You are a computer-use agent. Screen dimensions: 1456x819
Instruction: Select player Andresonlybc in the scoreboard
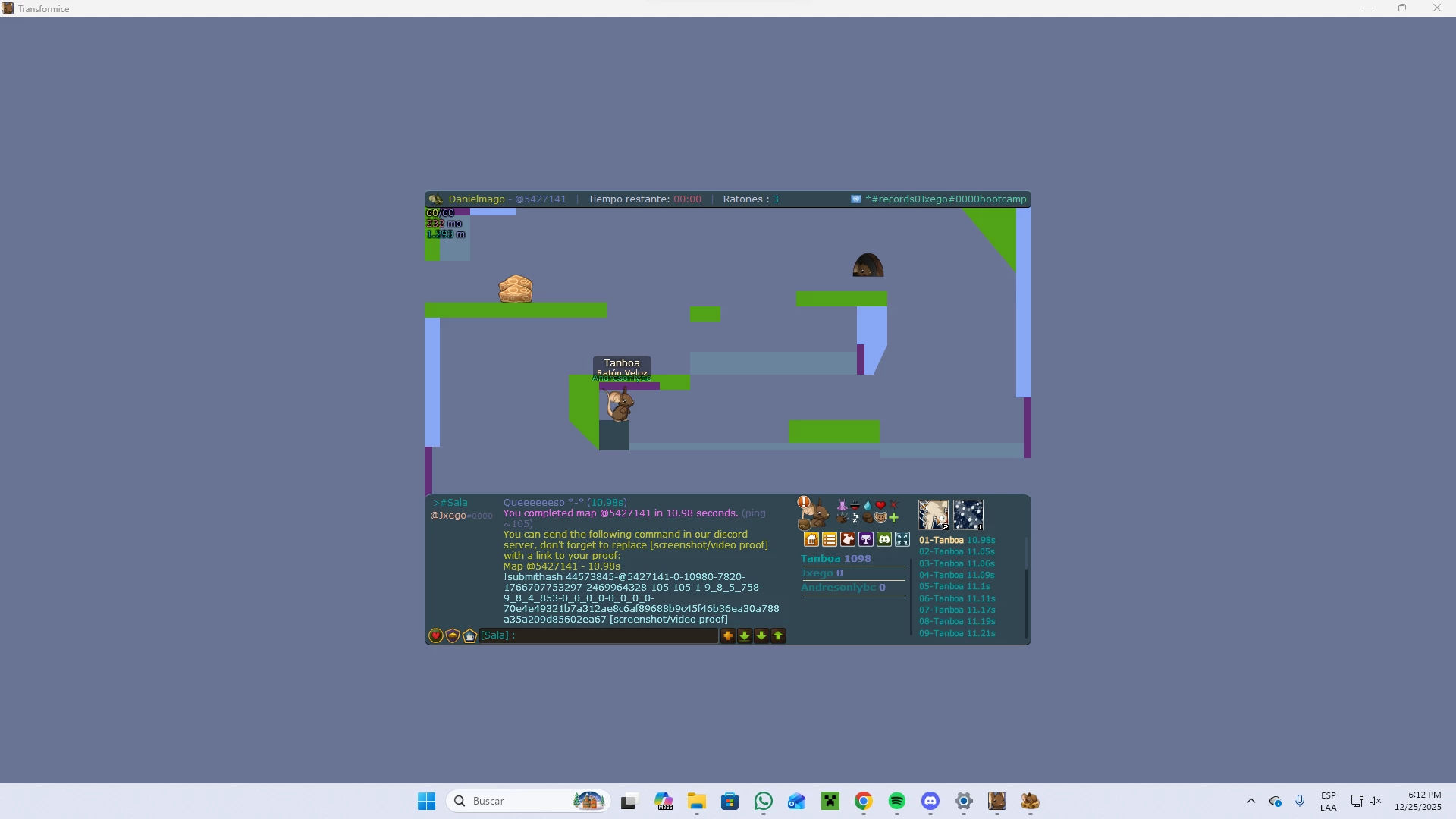pyautogui.click(x=843, y=588)
